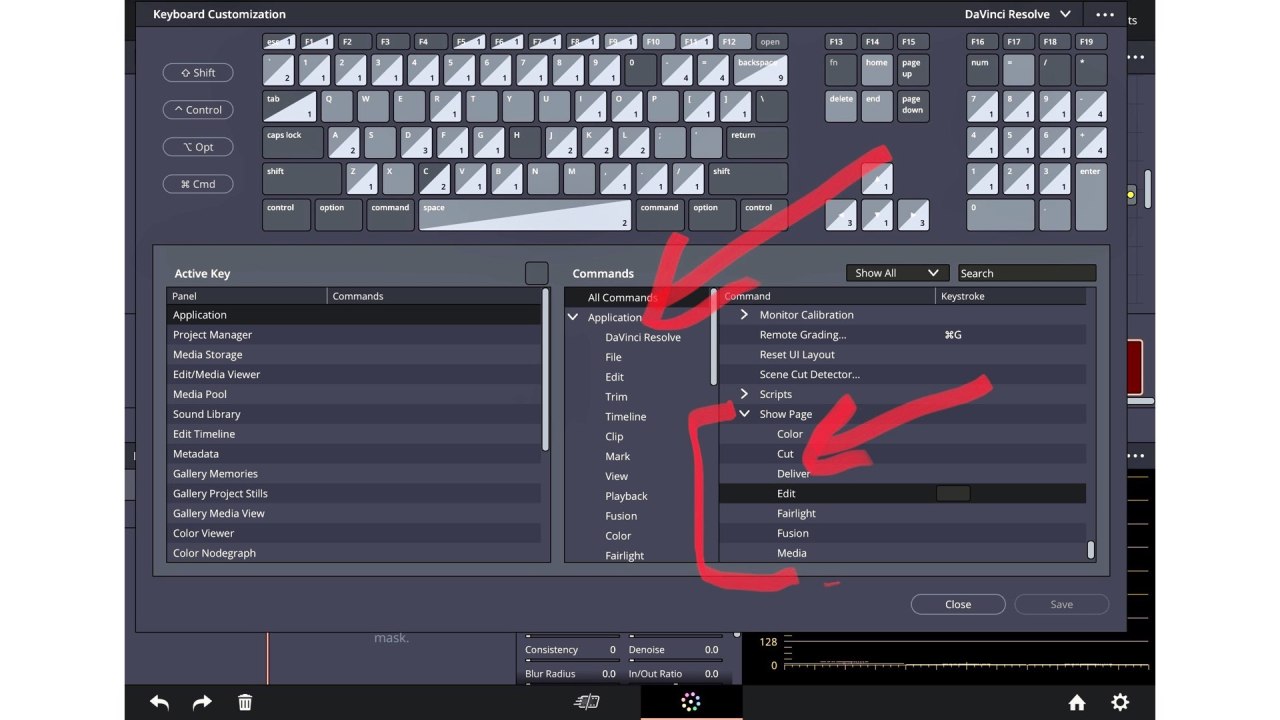Collapse the Application category chevron
The width and height of the screenshot is (1280, 720).
click(x=573, y=317)
